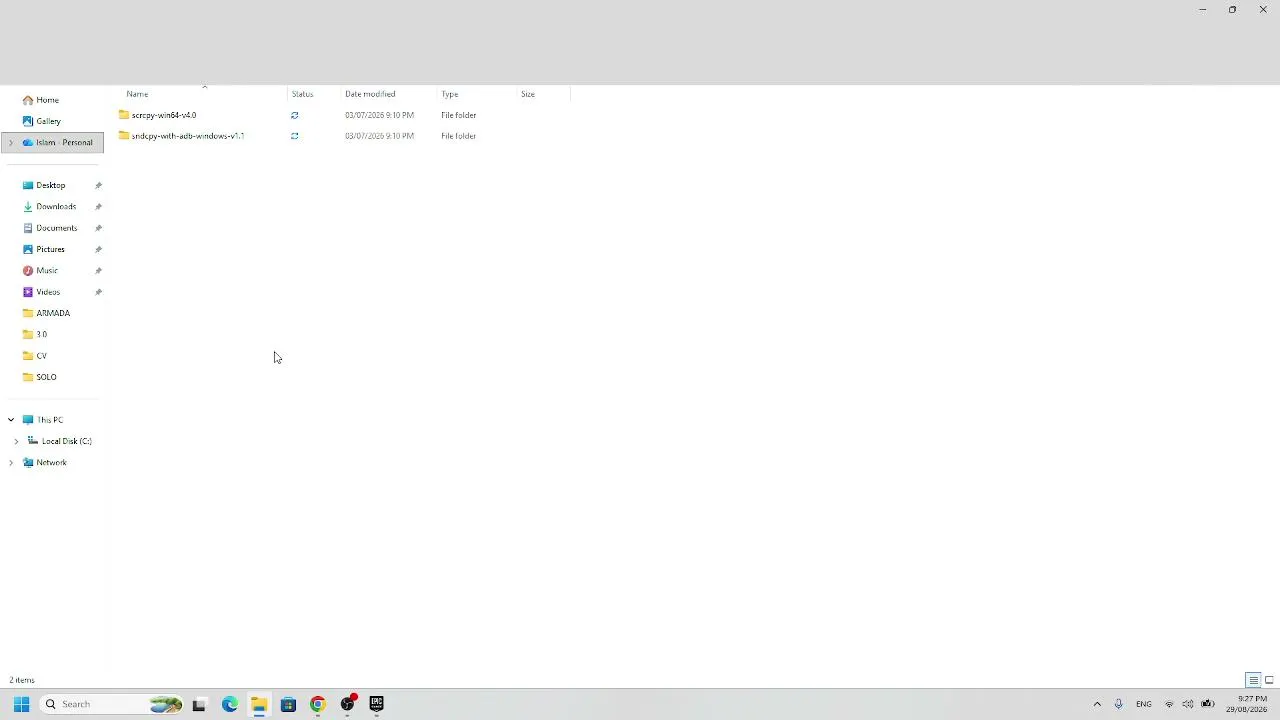Sort by Date modified column header
Image resolution: width=1280 pixels, height=720 pixels.
click(370, 94)
